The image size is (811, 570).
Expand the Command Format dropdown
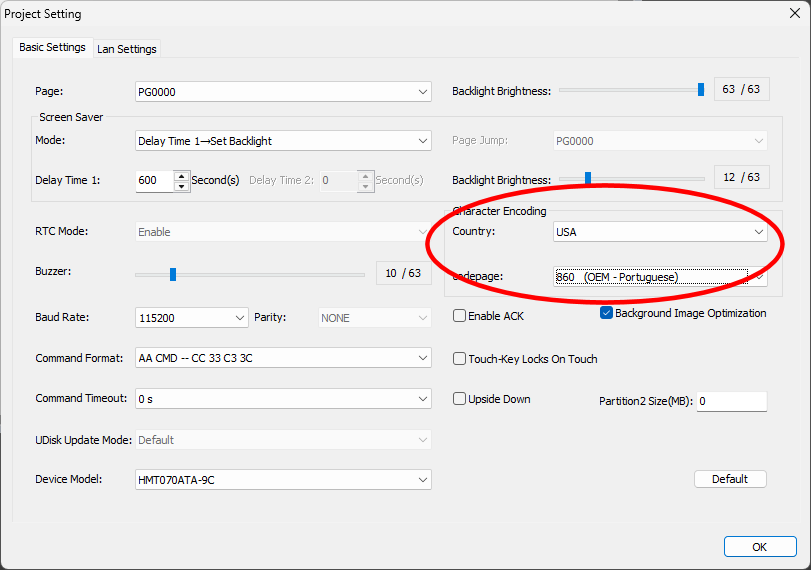[x=283, y=358]
